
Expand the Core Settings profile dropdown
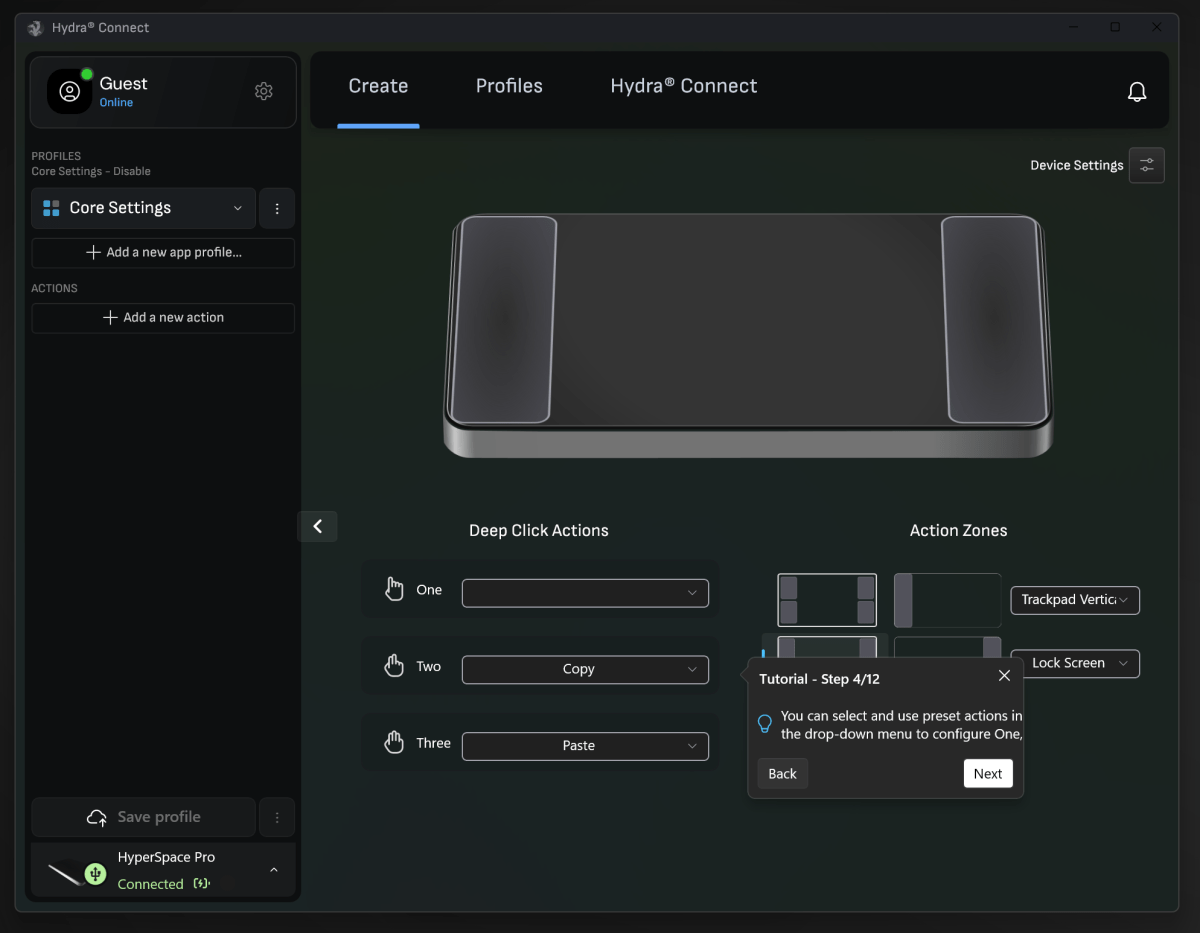click(x=143, y=208)
